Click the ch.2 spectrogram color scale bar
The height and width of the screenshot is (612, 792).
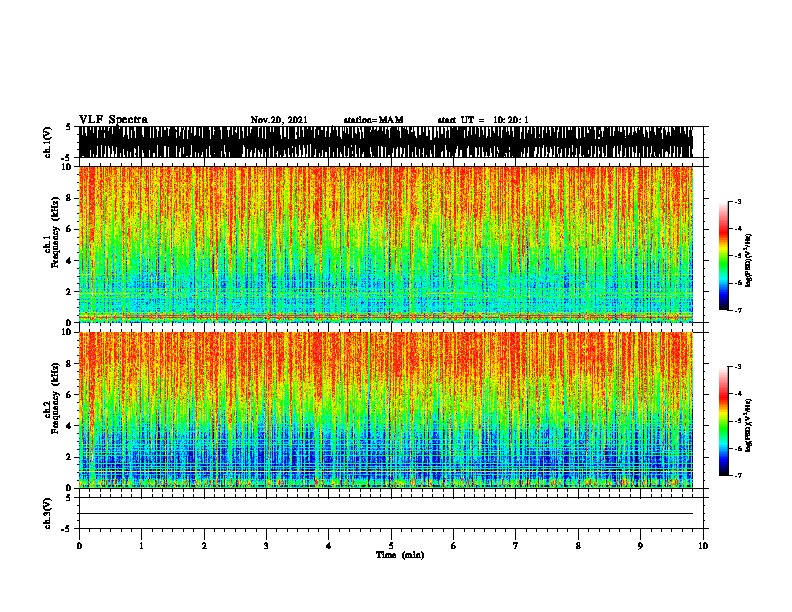[x=724, y=421]
